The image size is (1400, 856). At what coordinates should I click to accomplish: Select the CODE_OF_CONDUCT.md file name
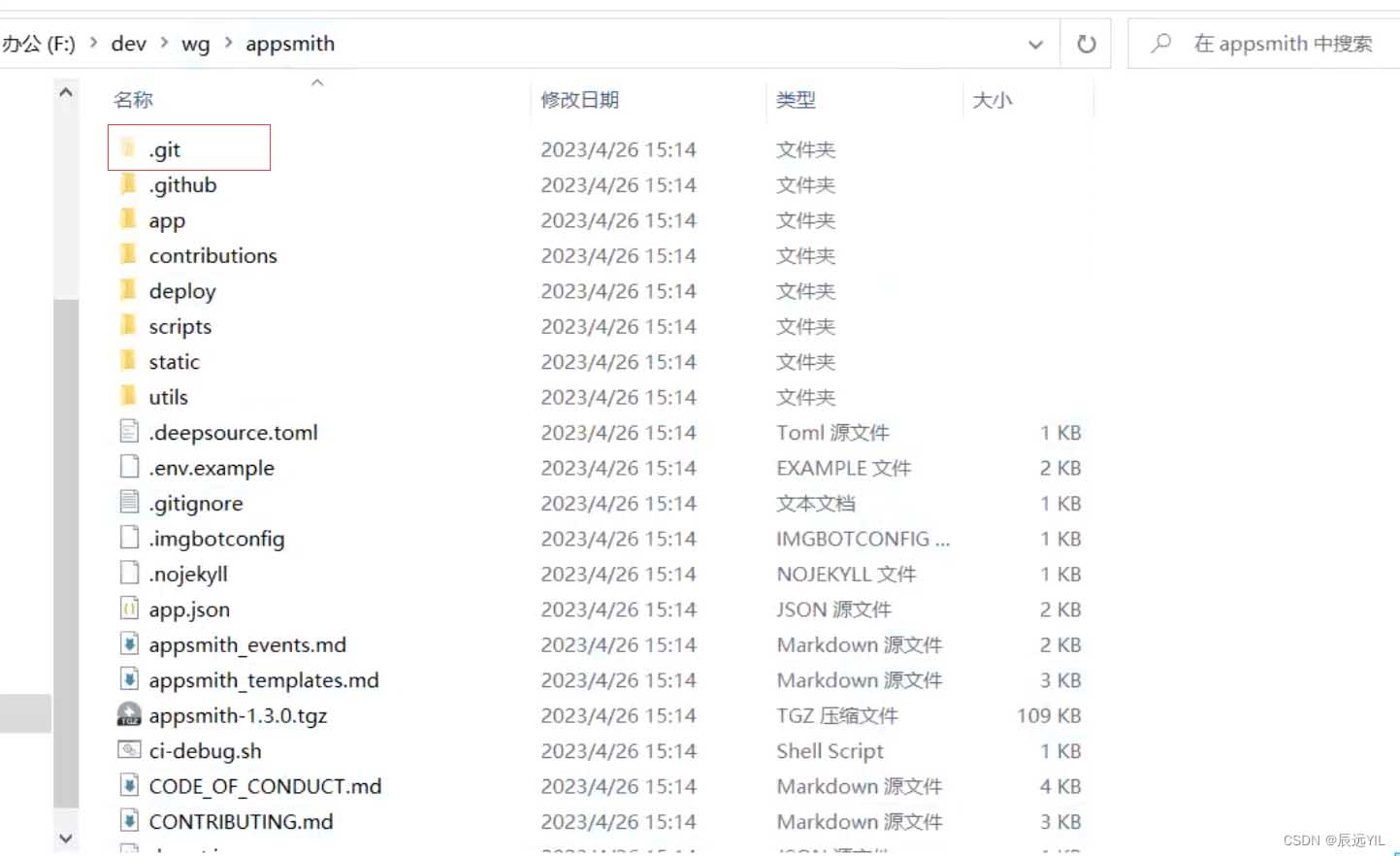click(x=265, y=786)
